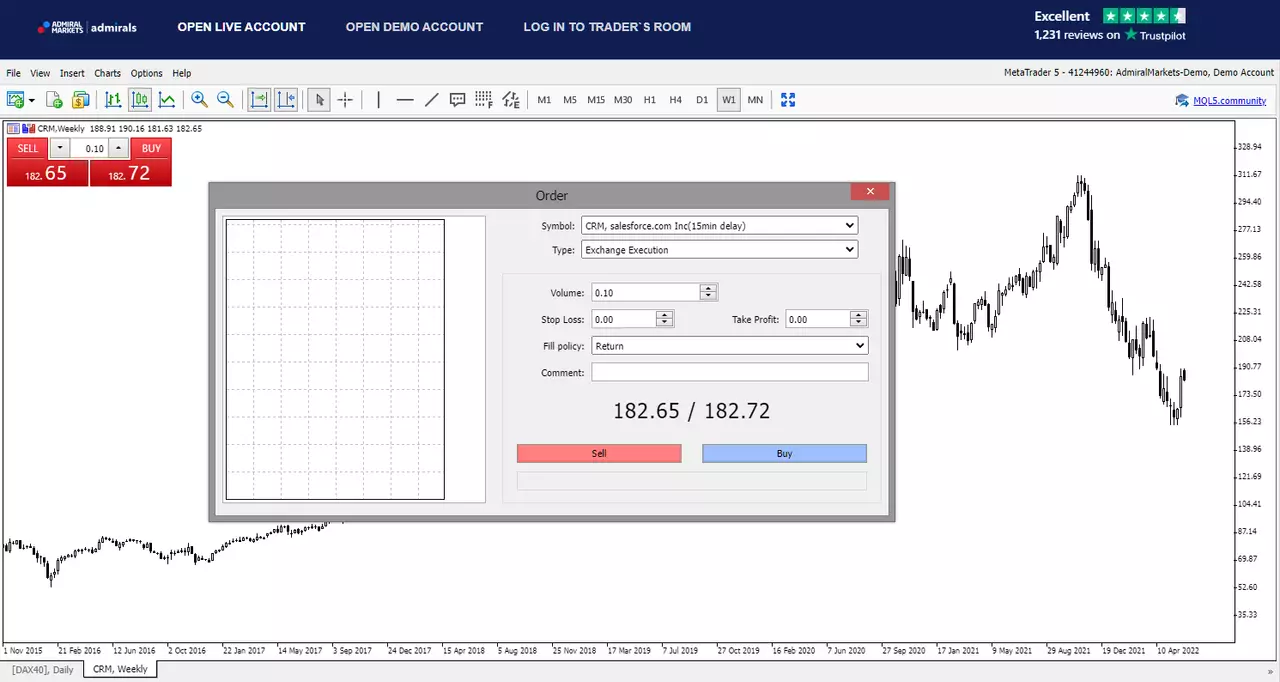Select the crosshair tool

point(345,99)
